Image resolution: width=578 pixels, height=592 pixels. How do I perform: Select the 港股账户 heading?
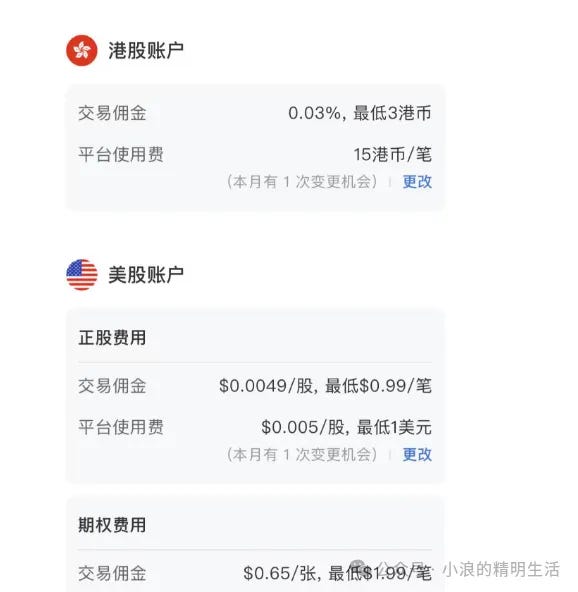[x=146, y=51]
